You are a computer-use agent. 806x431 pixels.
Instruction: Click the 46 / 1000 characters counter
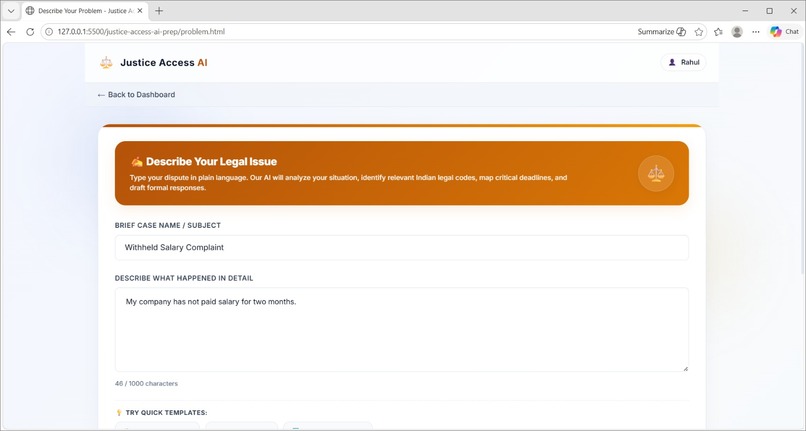[146, 384]
